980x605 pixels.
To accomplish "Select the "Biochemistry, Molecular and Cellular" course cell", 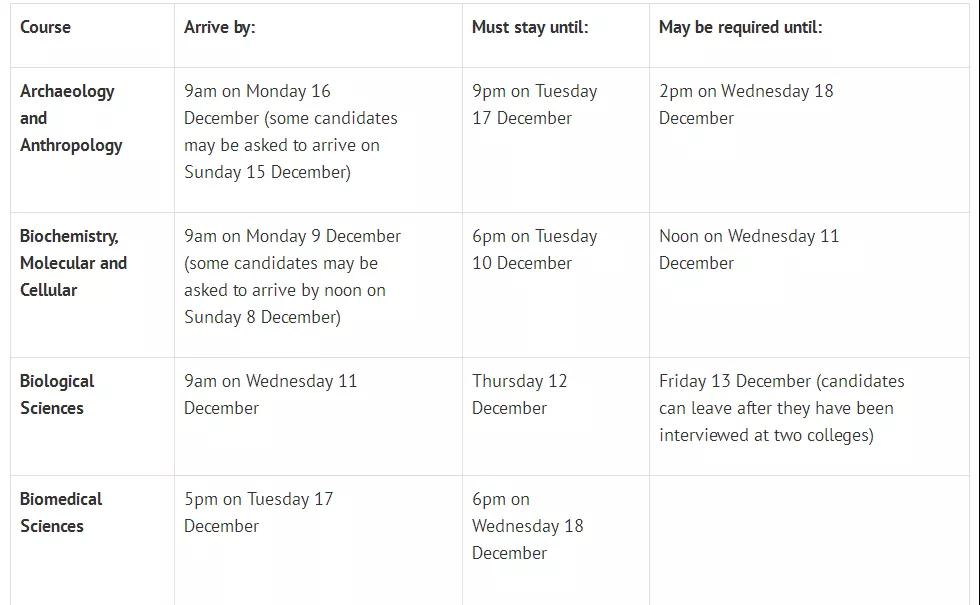I will pos(73,263).
